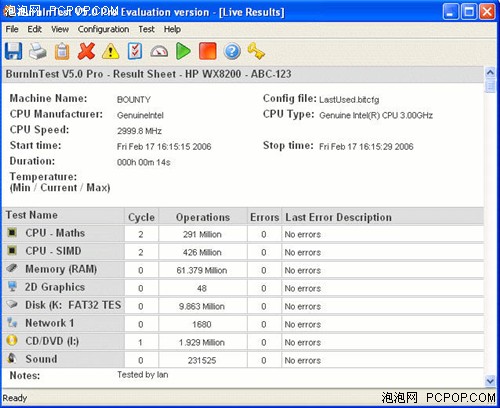Click the scroll up arrow of results sheet
The width and height of the screenshot is (500, 408).
(490, 72)
